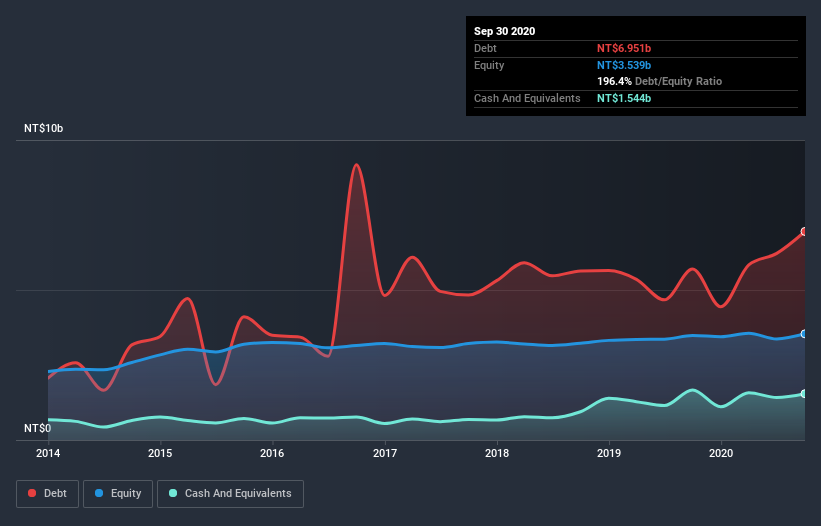Click the NT$0 y-axis label
821x526 pixels.
coord(38,428)
